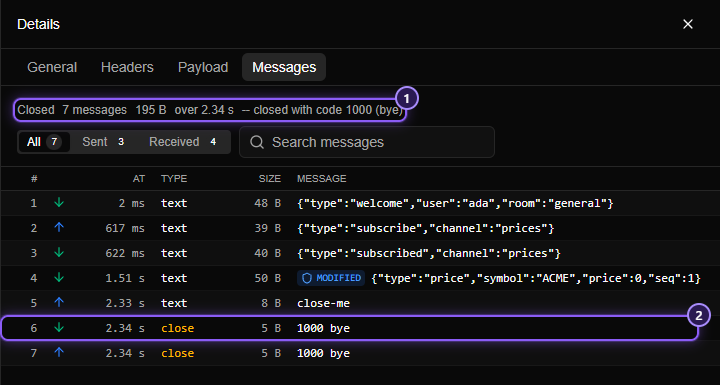Viewport: 720px width, 385px height.
Task: Click the '2 ms' timestamp
Action: pyautogui.click(x=131, y=203)
